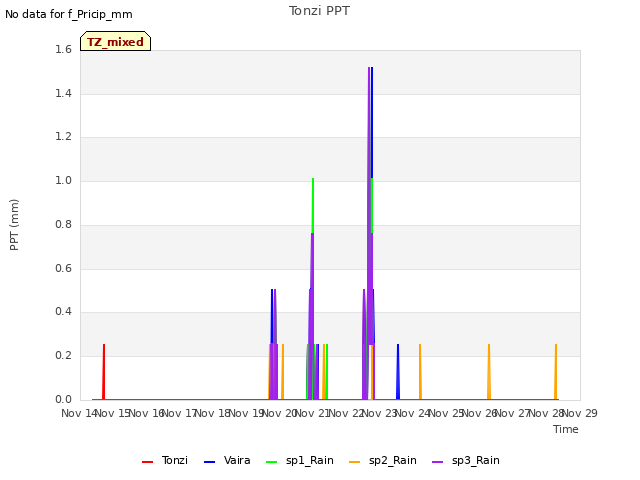Image resolution: width=640 pixels, height=480 pixels.
Task: Click the Vaira legend entry
Action: tap(227, 461)
